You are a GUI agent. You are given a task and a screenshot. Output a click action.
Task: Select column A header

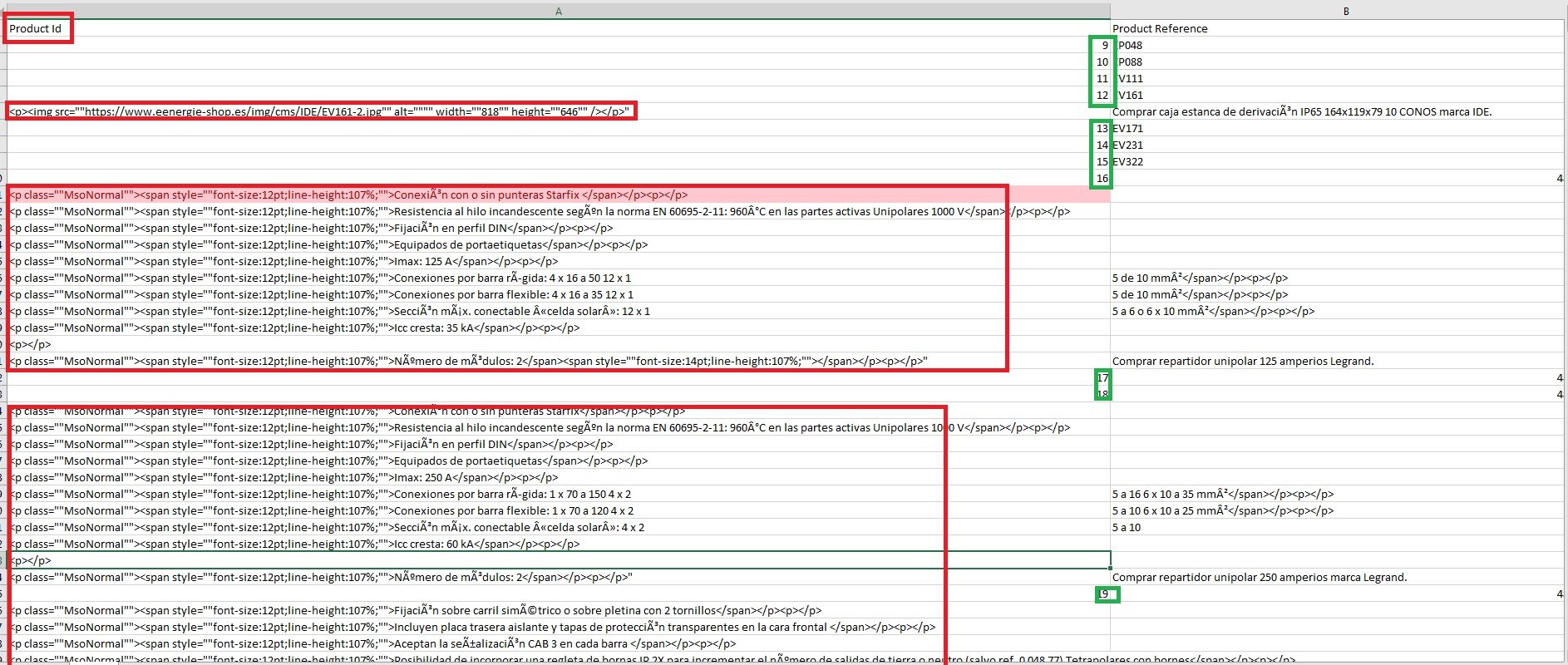[x=559, y=11]
